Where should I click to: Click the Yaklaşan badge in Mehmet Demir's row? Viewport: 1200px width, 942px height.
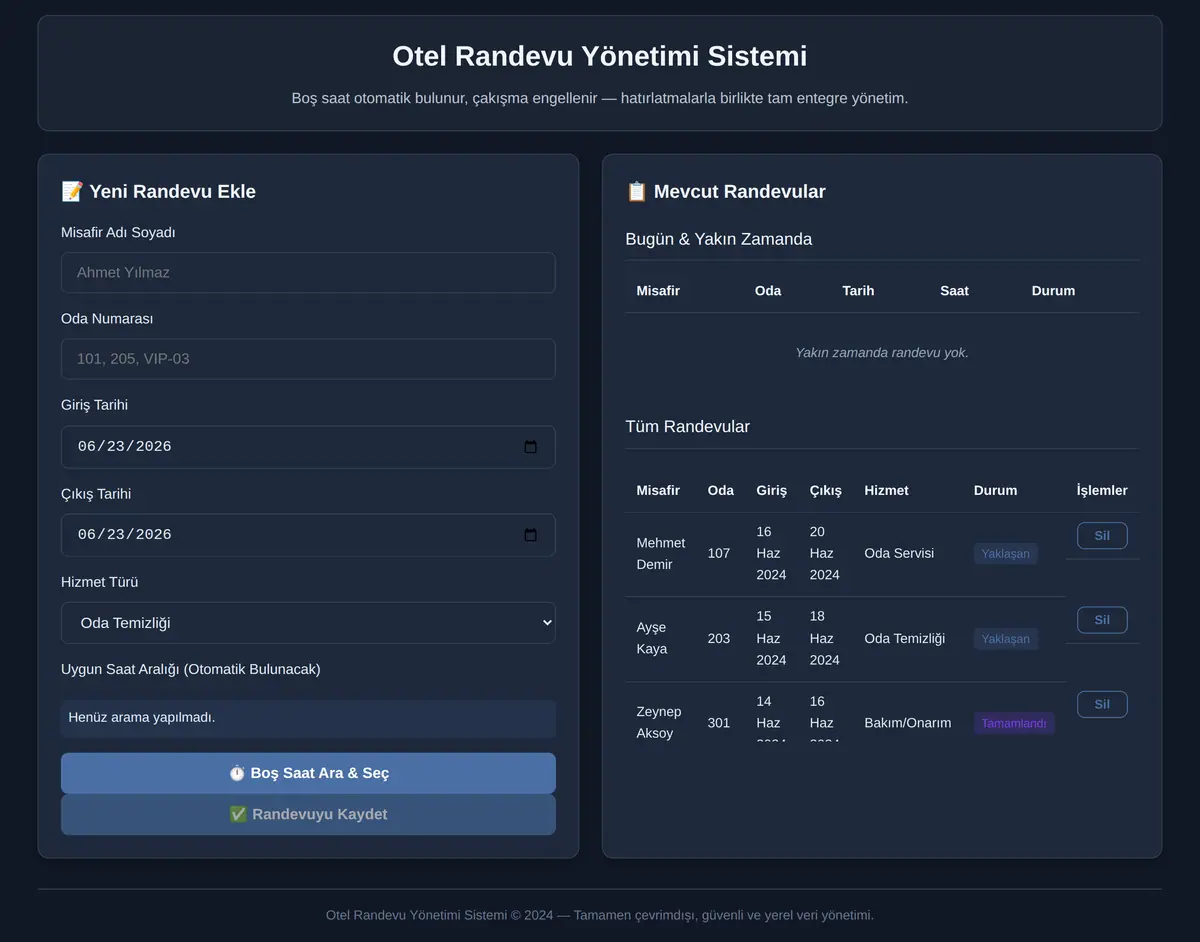tap(1005, 553)
